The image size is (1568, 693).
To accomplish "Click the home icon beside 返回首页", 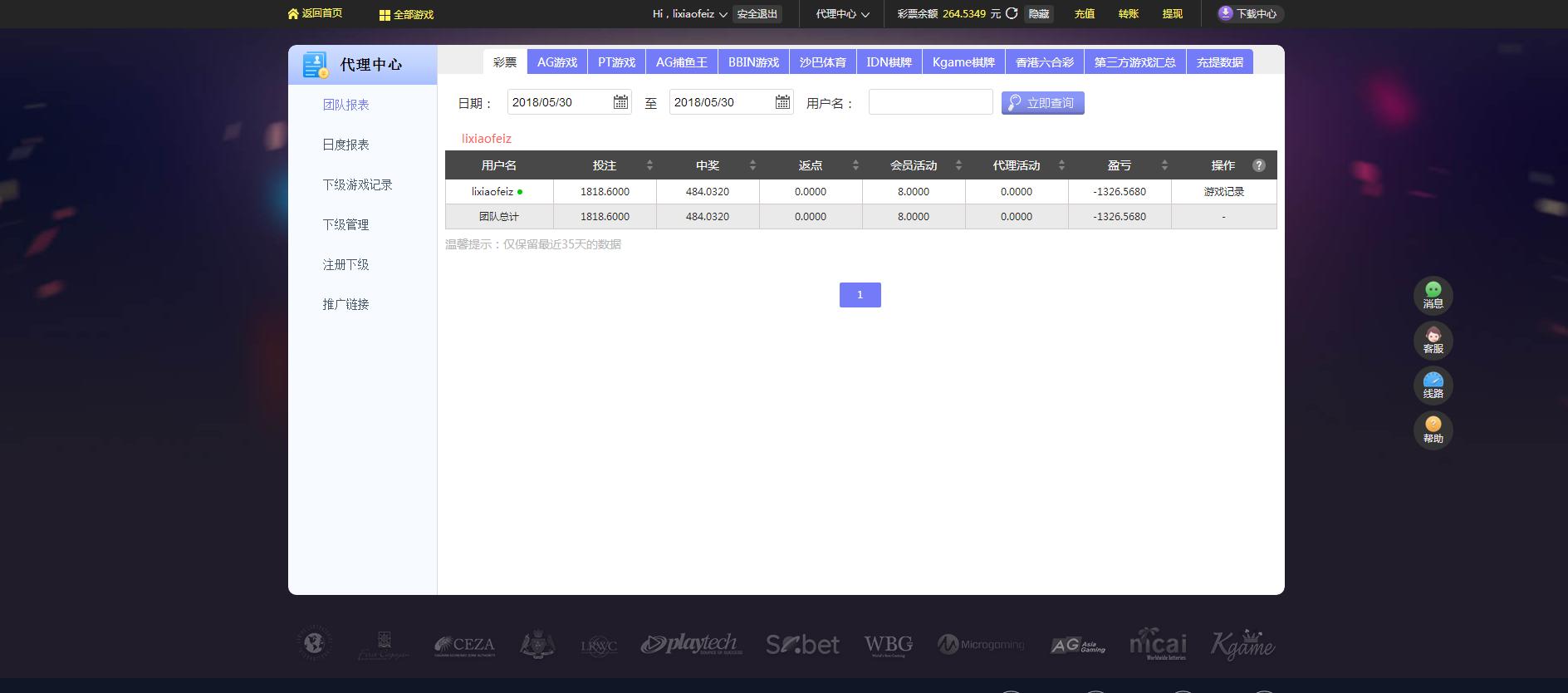I will tap(292, 13).
